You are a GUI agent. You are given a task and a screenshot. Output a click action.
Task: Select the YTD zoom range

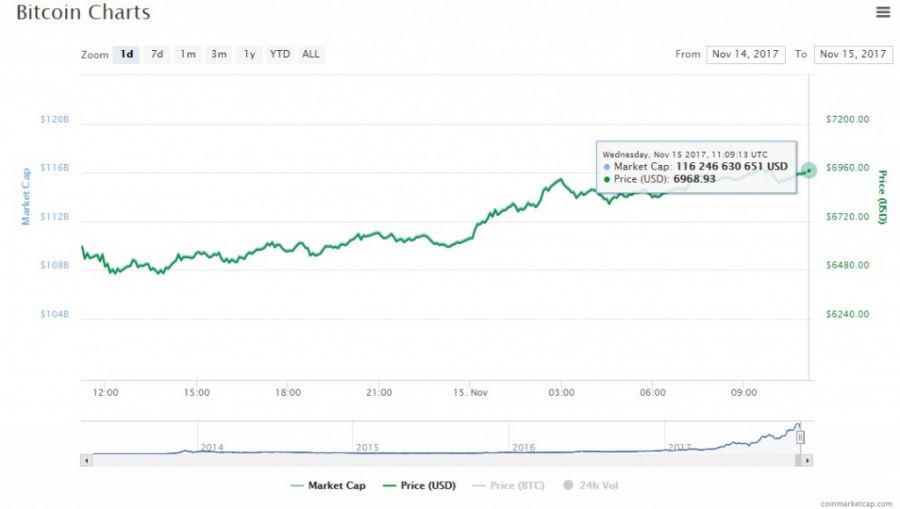pos(280,55)
